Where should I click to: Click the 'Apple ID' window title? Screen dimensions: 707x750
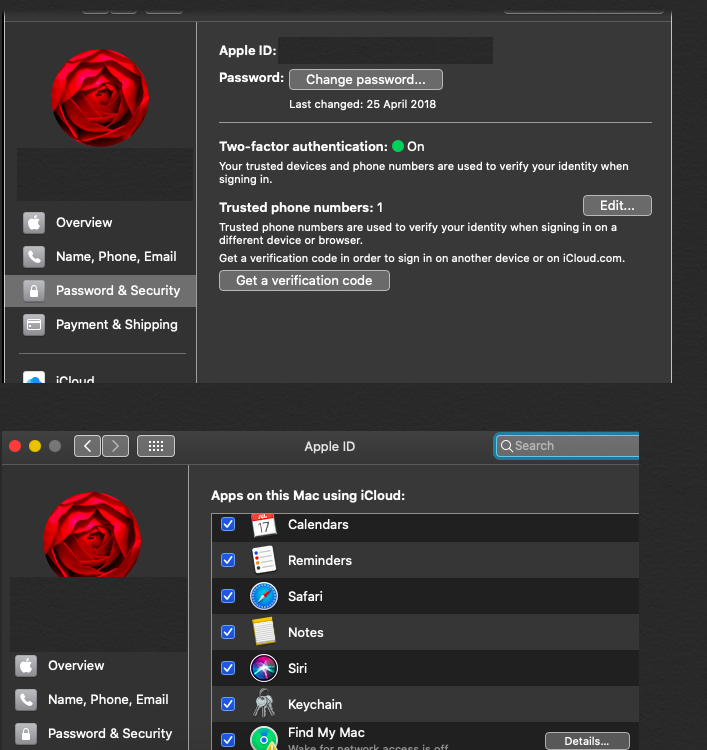pyautogui.click(x=330, y=446)
